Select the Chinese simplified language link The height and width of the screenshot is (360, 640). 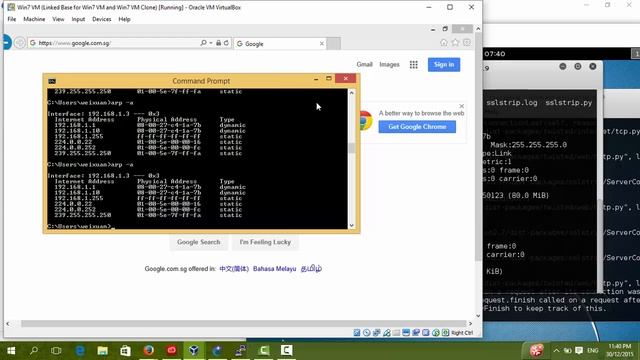(234, 269)
